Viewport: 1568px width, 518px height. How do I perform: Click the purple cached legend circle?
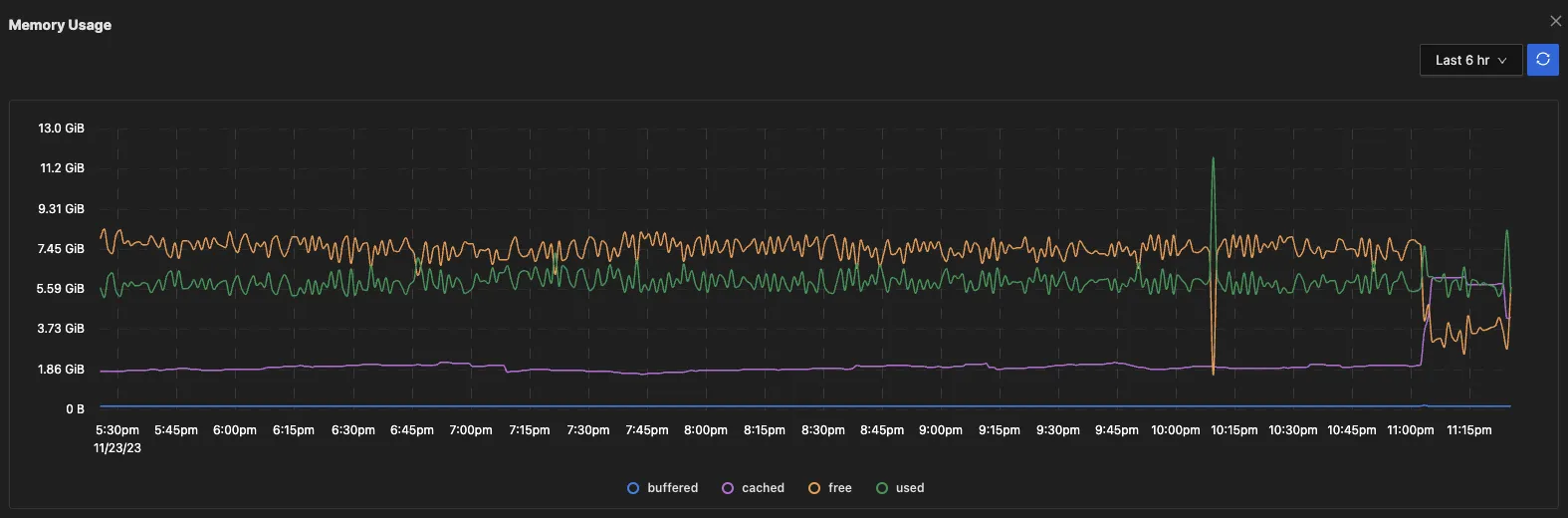tap(728, 488)
